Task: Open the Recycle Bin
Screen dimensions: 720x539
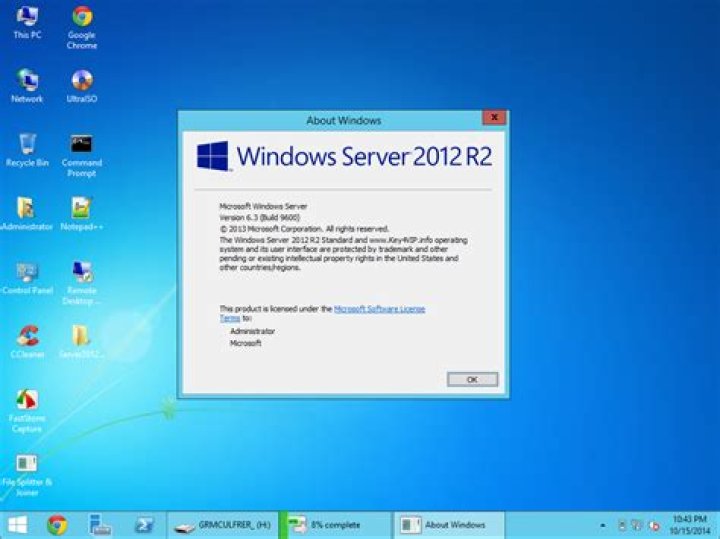Action: pyautogui.click(x=27, y=150)
